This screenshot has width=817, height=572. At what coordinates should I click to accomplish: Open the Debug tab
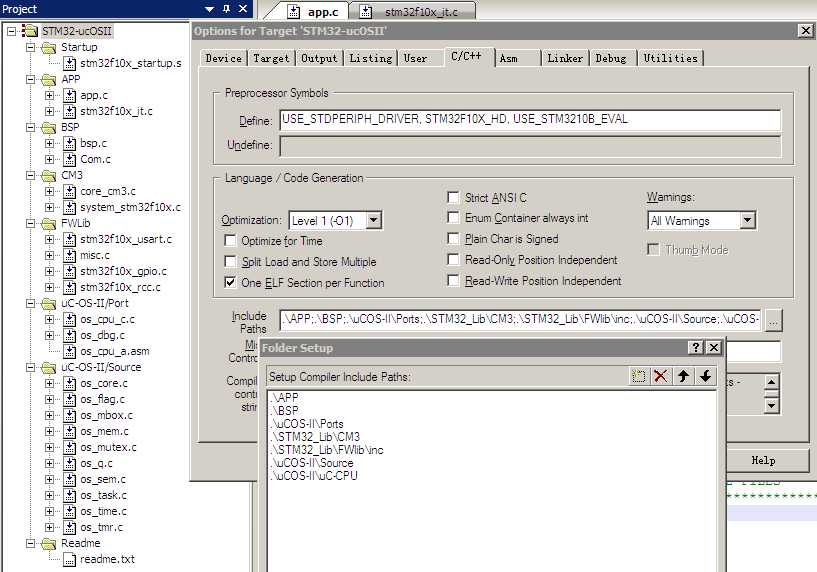(x=611, y=58)
